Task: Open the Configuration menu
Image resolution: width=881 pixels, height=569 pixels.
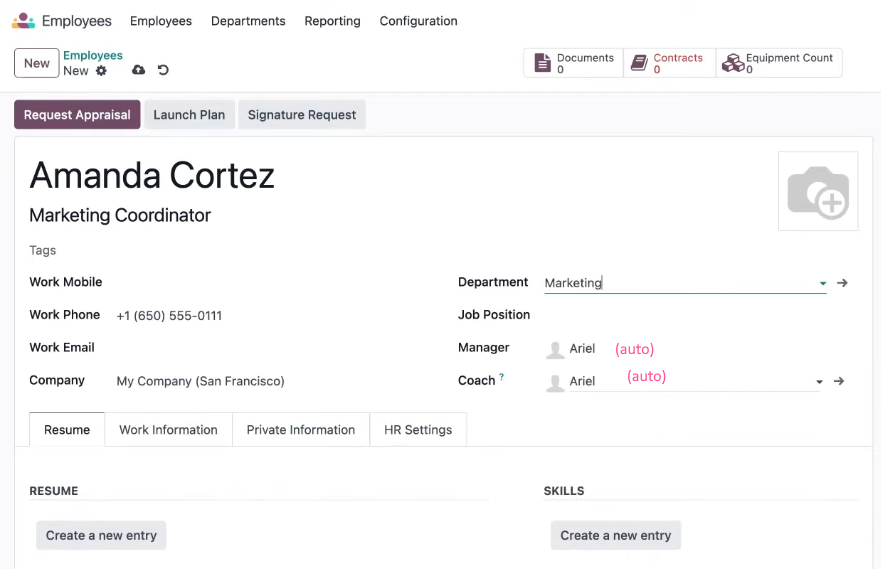Action: point(419,21)
